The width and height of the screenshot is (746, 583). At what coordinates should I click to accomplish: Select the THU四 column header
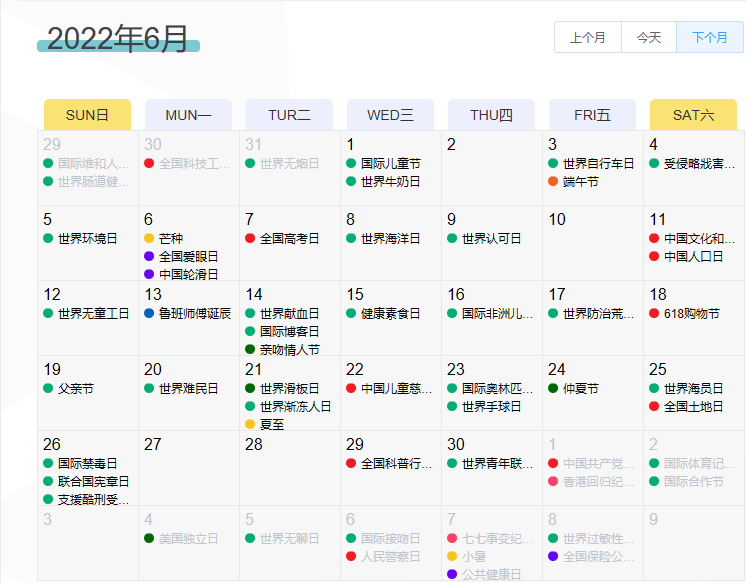click(491, 115)
